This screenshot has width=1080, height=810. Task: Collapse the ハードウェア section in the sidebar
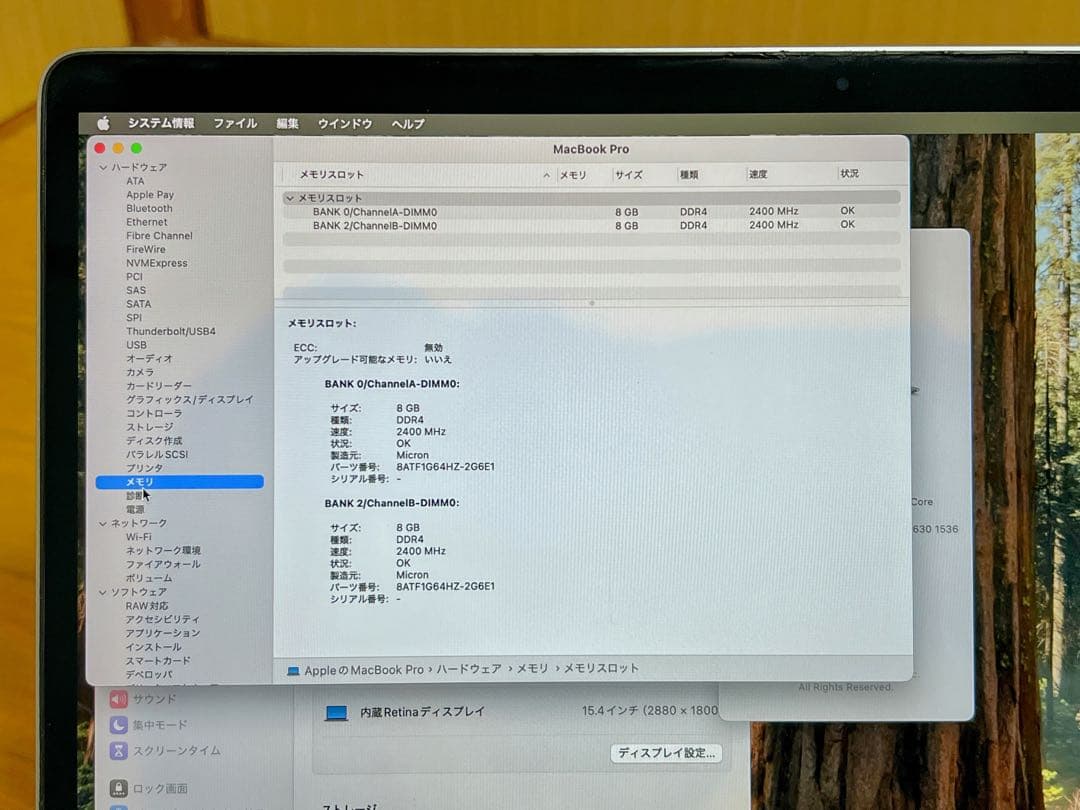coord(104,167)
